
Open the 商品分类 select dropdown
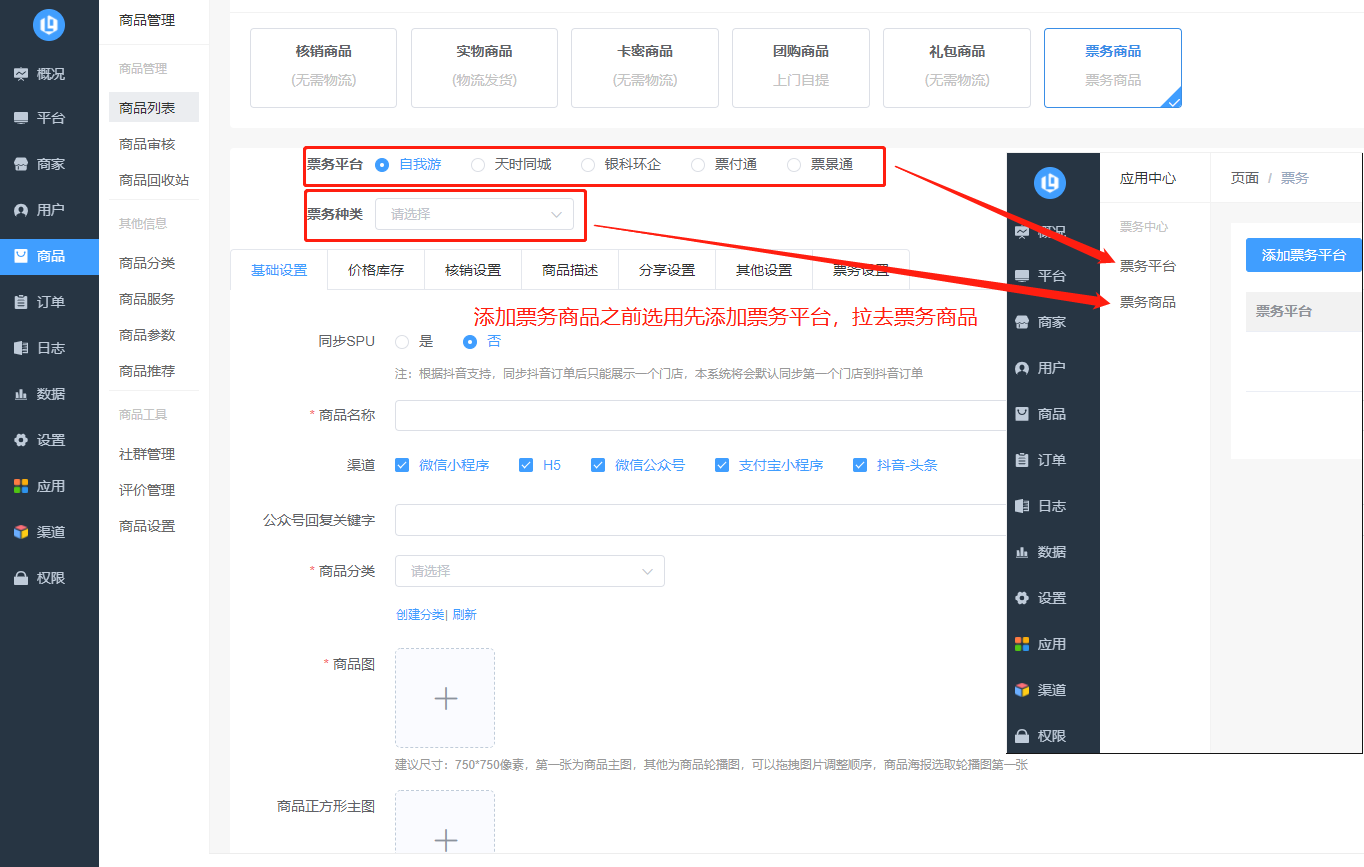click(x=529, y=571)
